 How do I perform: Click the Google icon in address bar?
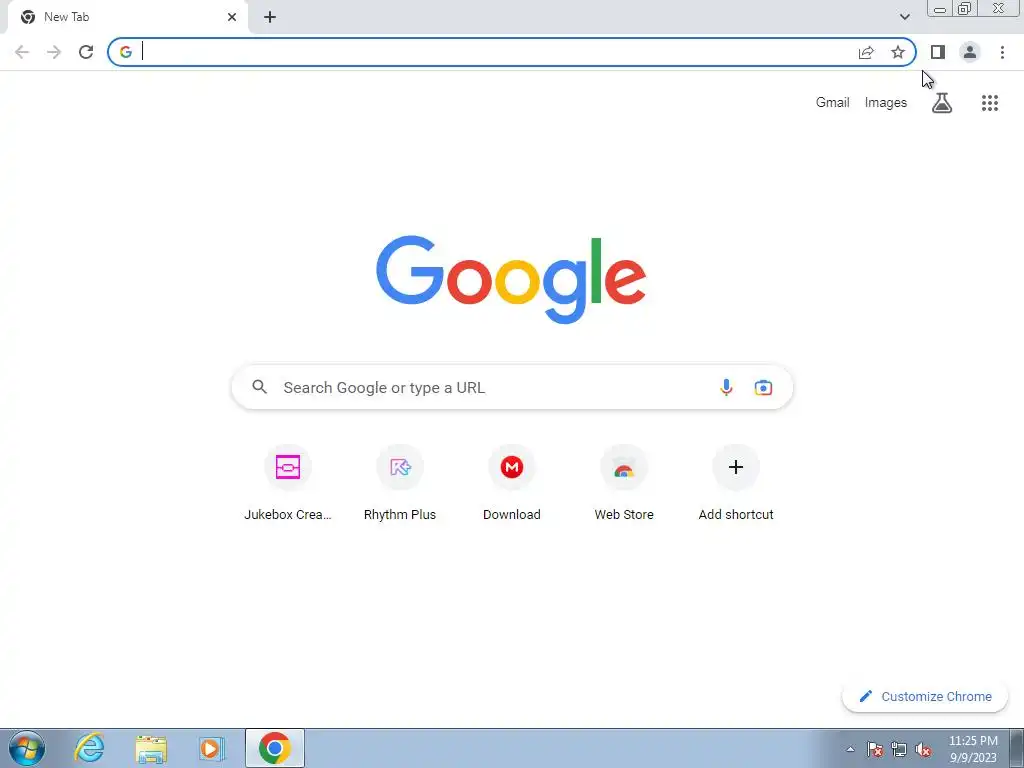[x=126, y=52]
